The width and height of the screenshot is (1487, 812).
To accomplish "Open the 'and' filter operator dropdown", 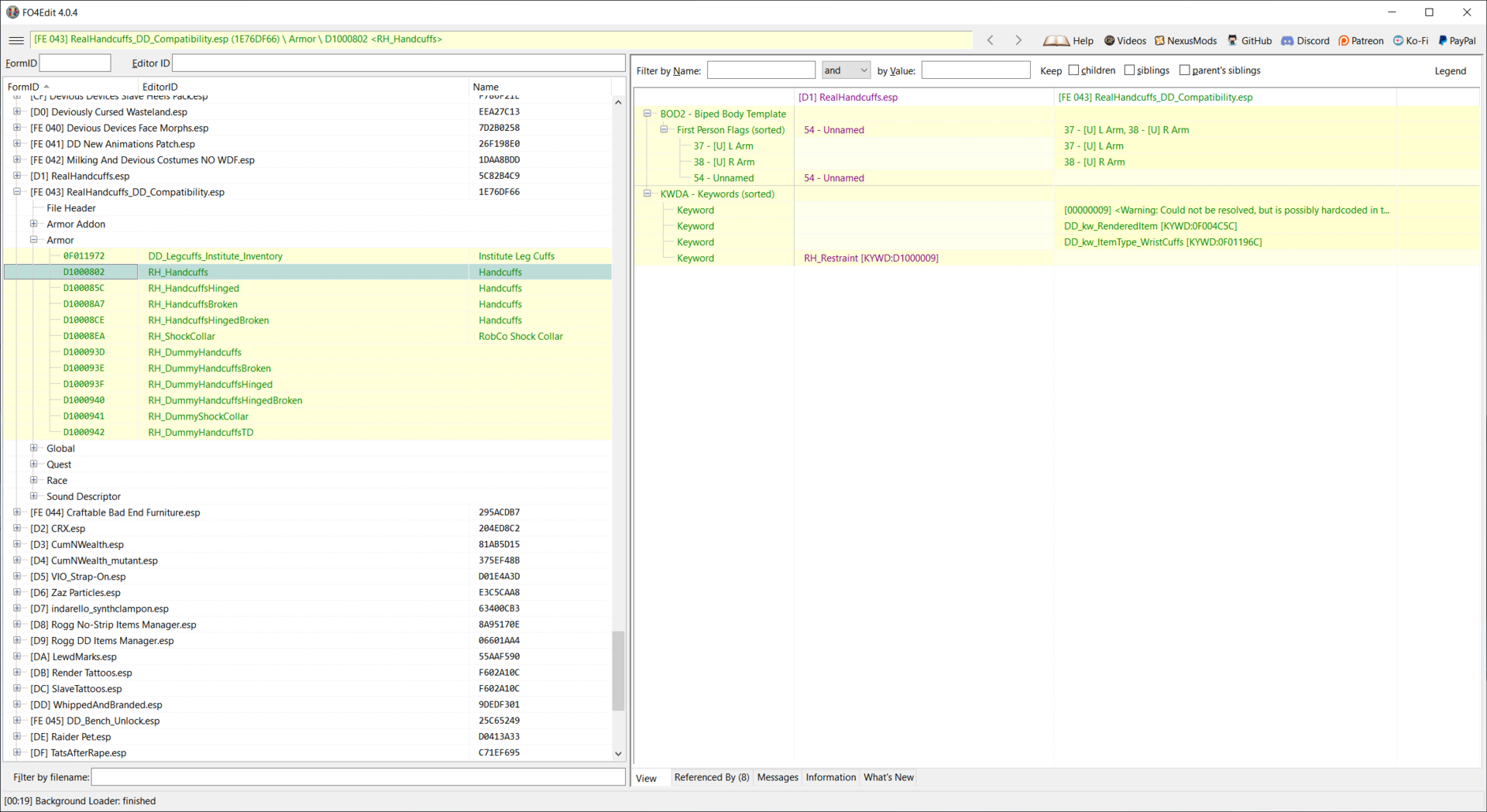I will point(846,70).
